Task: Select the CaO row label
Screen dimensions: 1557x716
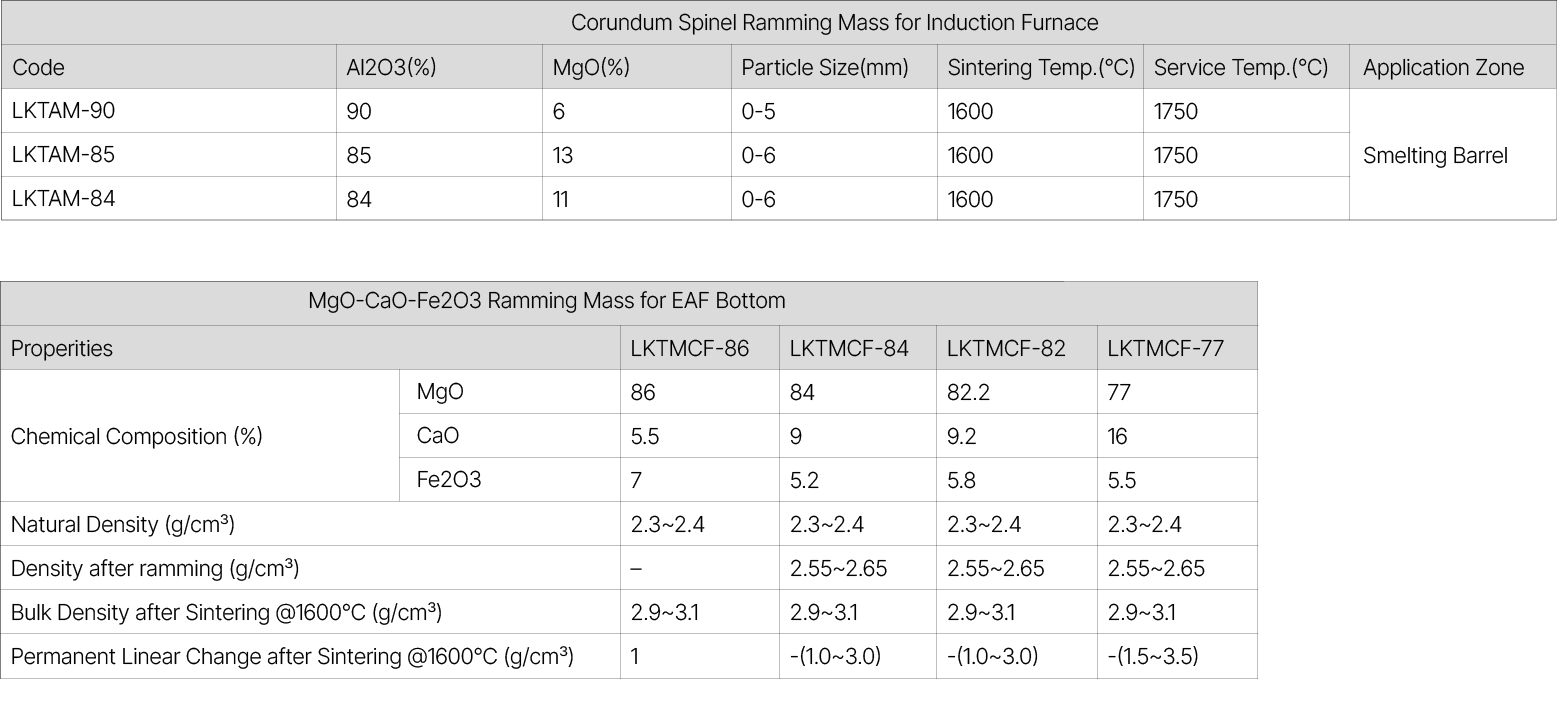Action: 438,437
